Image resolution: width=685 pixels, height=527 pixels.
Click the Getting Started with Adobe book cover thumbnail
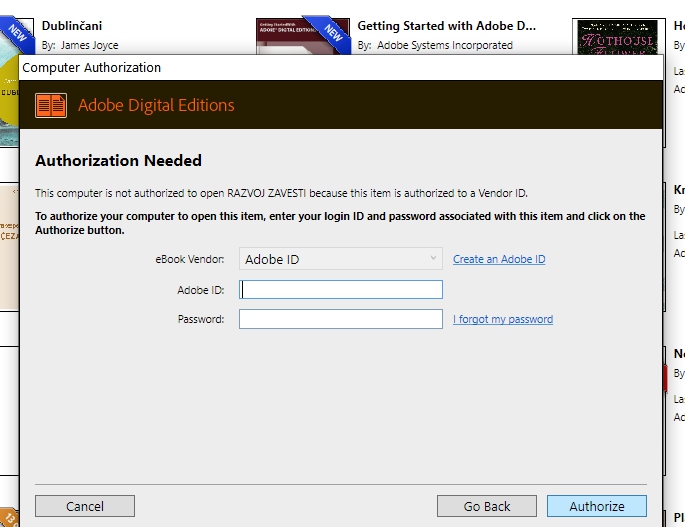(303, 36)
